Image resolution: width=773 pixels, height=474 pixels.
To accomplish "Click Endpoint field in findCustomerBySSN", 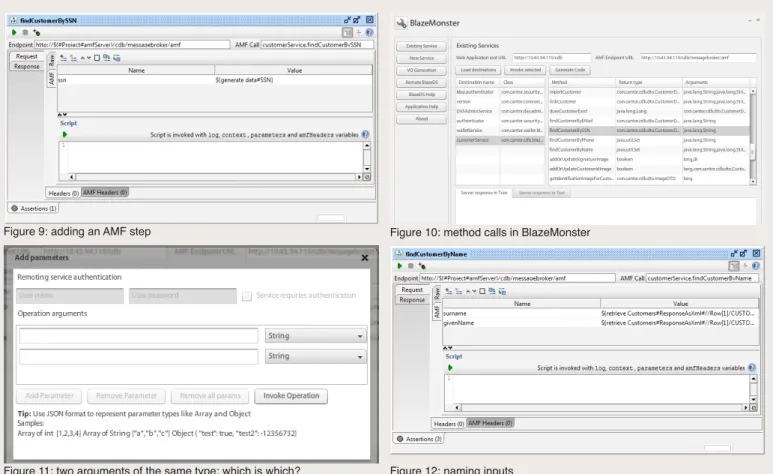I will click(132, 44).
